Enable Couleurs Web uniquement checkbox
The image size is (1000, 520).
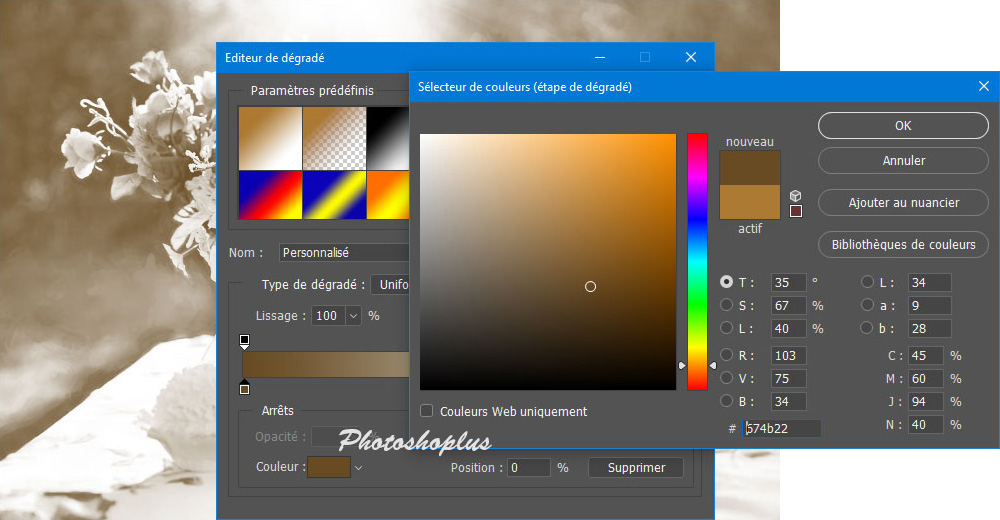427,411
